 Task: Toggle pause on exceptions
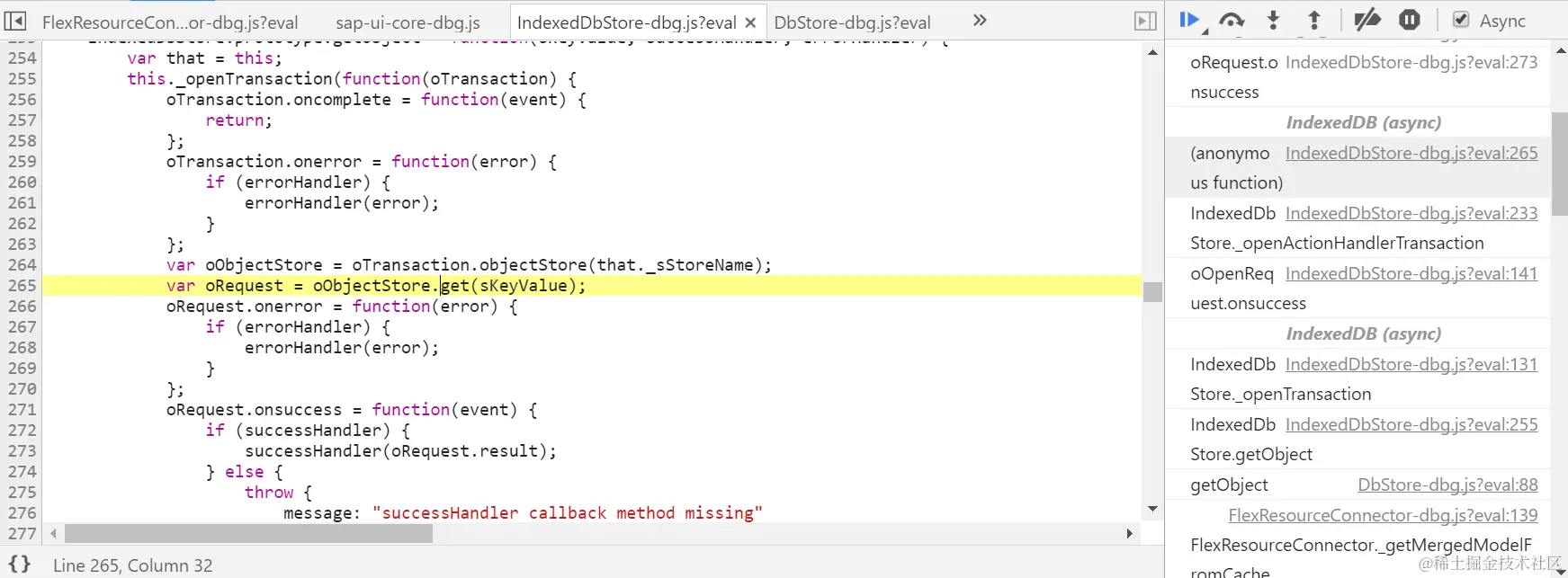[1410, 20]
